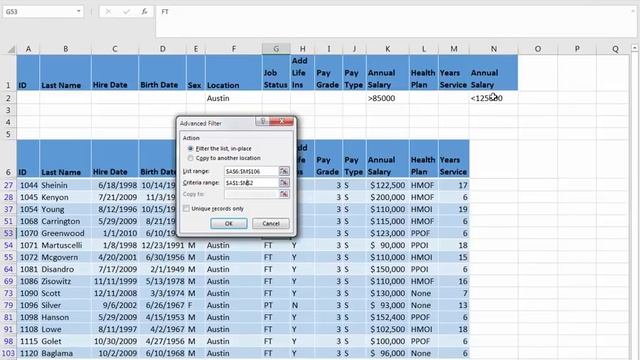Click the Annual Salary header in column N
The height and width of the screenshot is (360, 640).
point(493,73)
